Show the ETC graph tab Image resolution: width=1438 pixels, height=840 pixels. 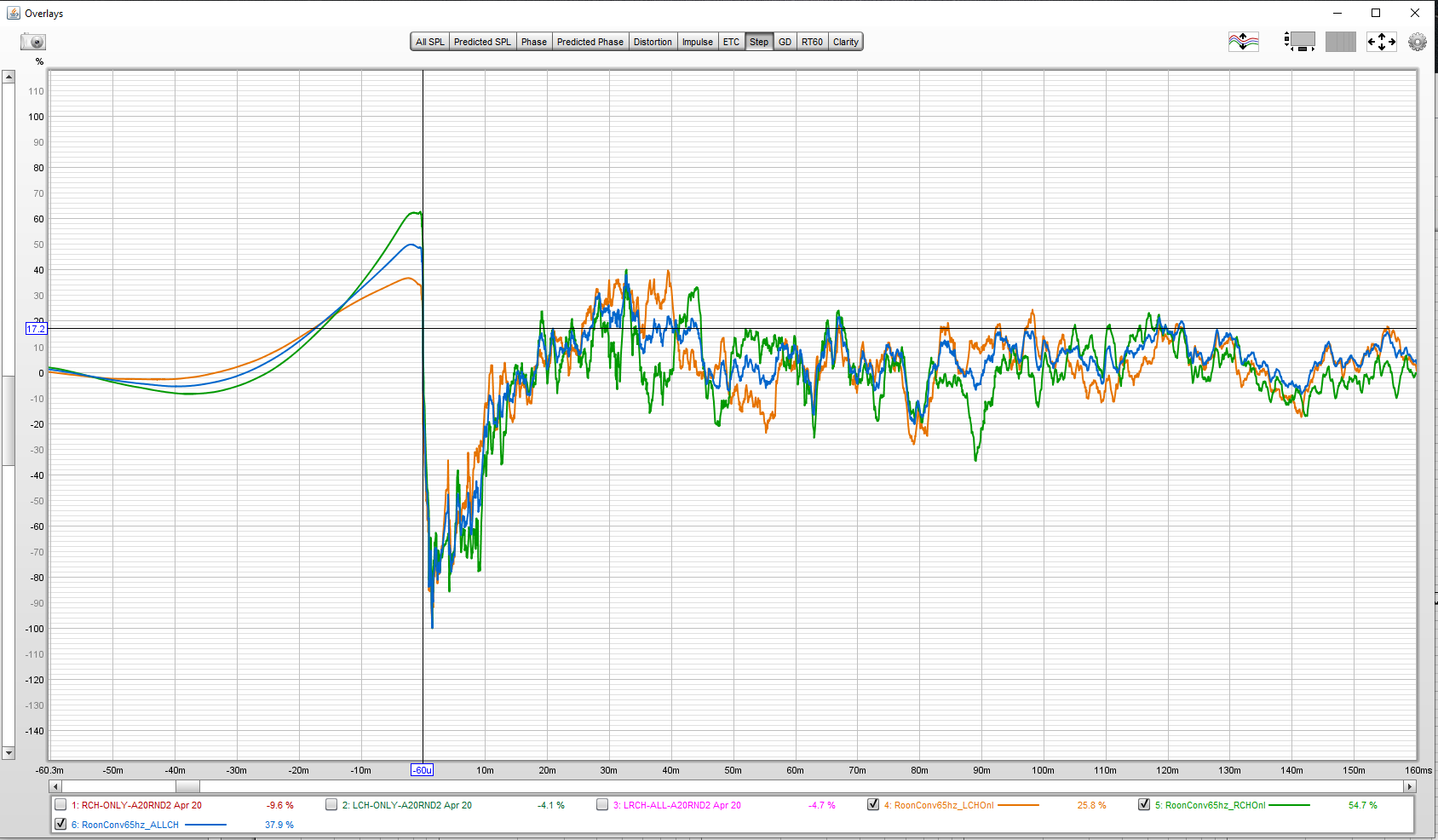(x=731, y=42)
